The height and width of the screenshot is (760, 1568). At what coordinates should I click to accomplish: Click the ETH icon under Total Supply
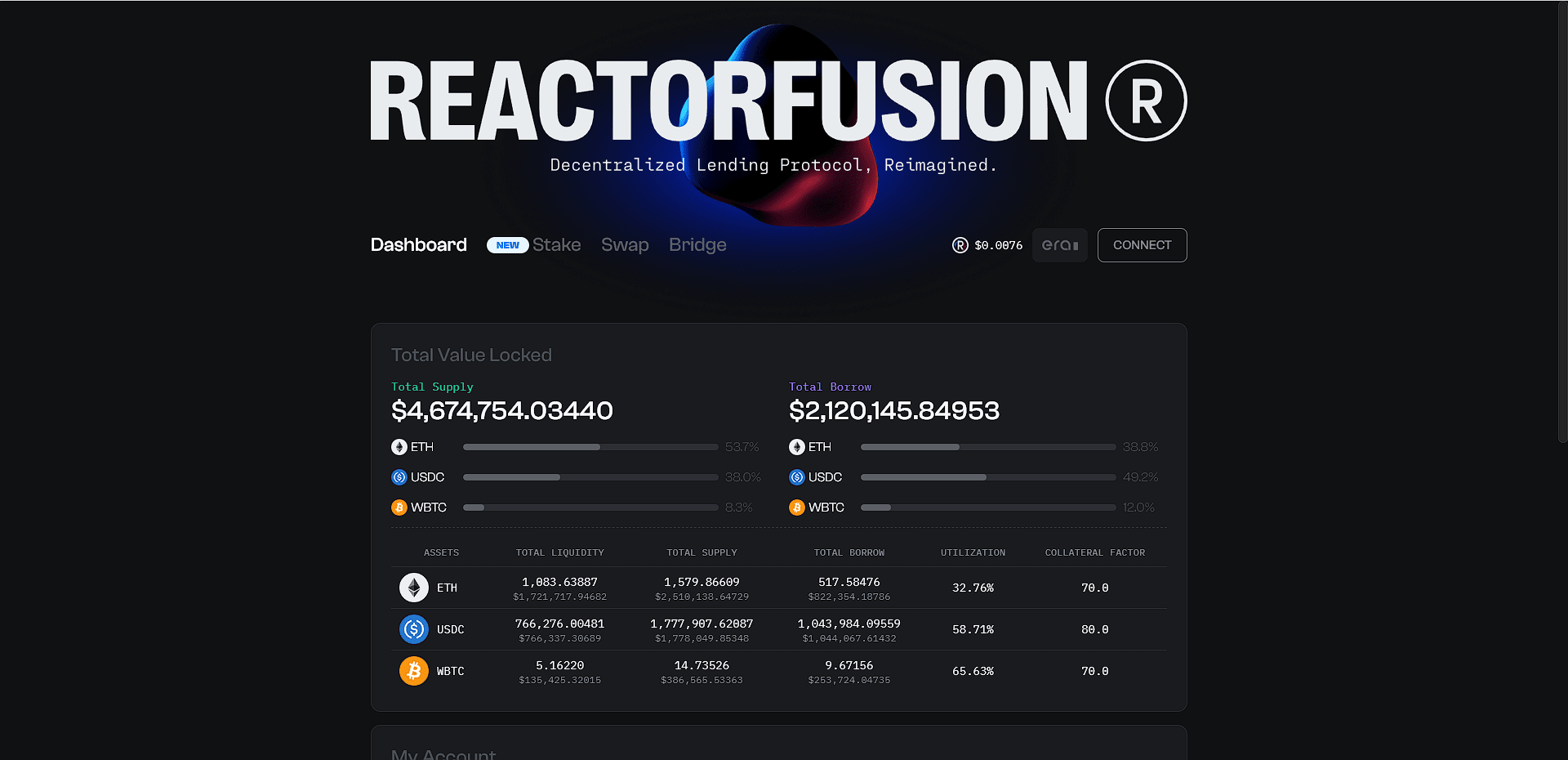pos(399,447)
